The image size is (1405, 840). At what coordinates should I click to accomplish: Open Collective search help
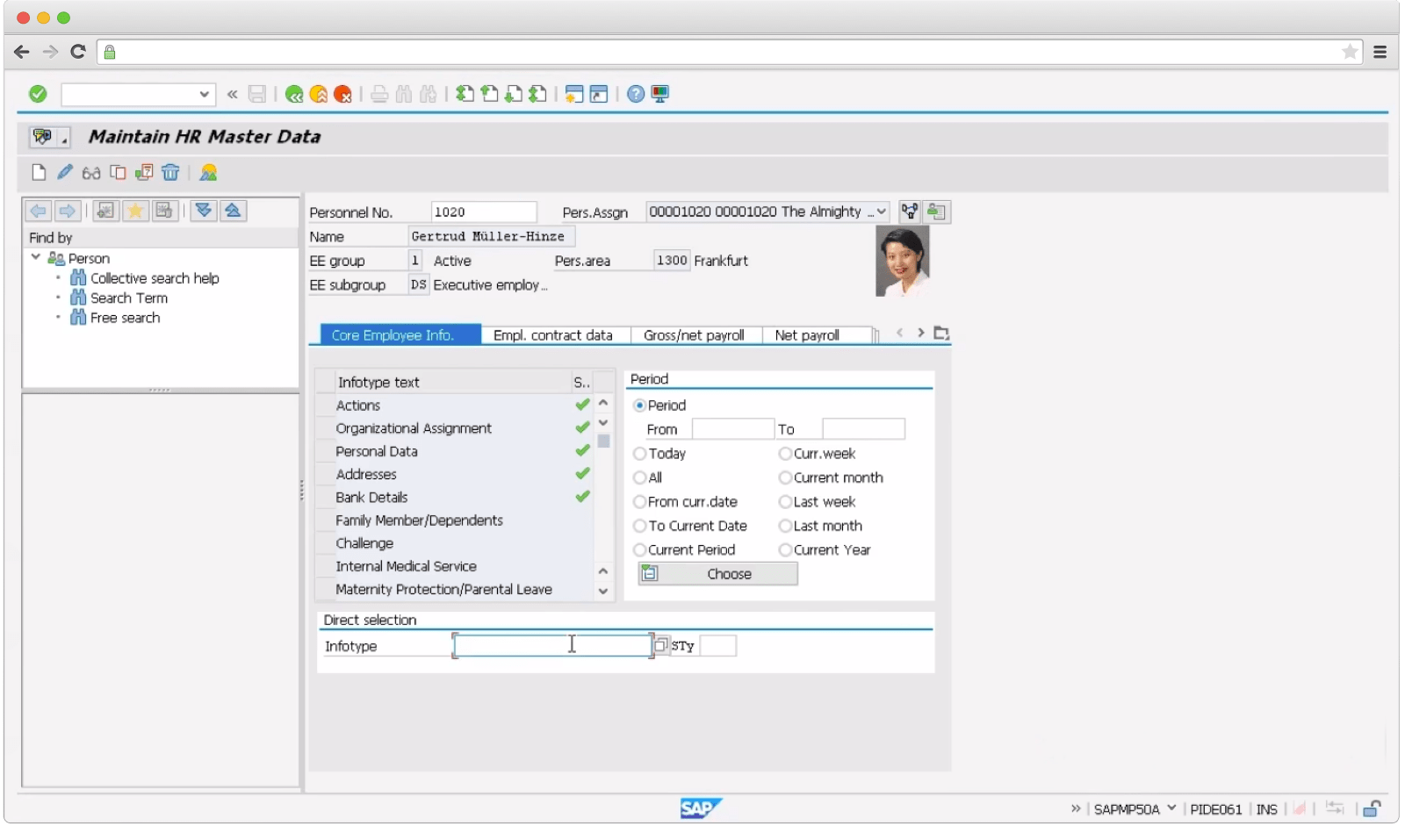point(155,278)
